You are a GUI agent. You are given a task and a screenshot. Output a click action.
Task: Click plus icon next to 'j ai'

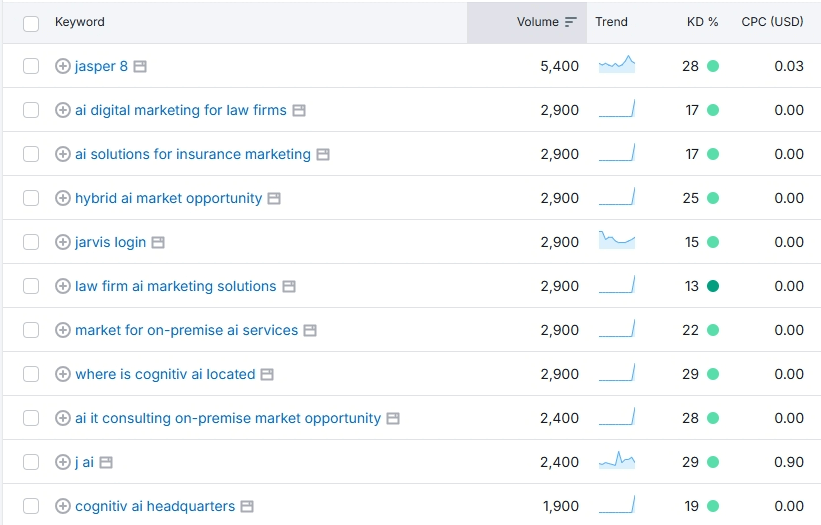[62, 462]
